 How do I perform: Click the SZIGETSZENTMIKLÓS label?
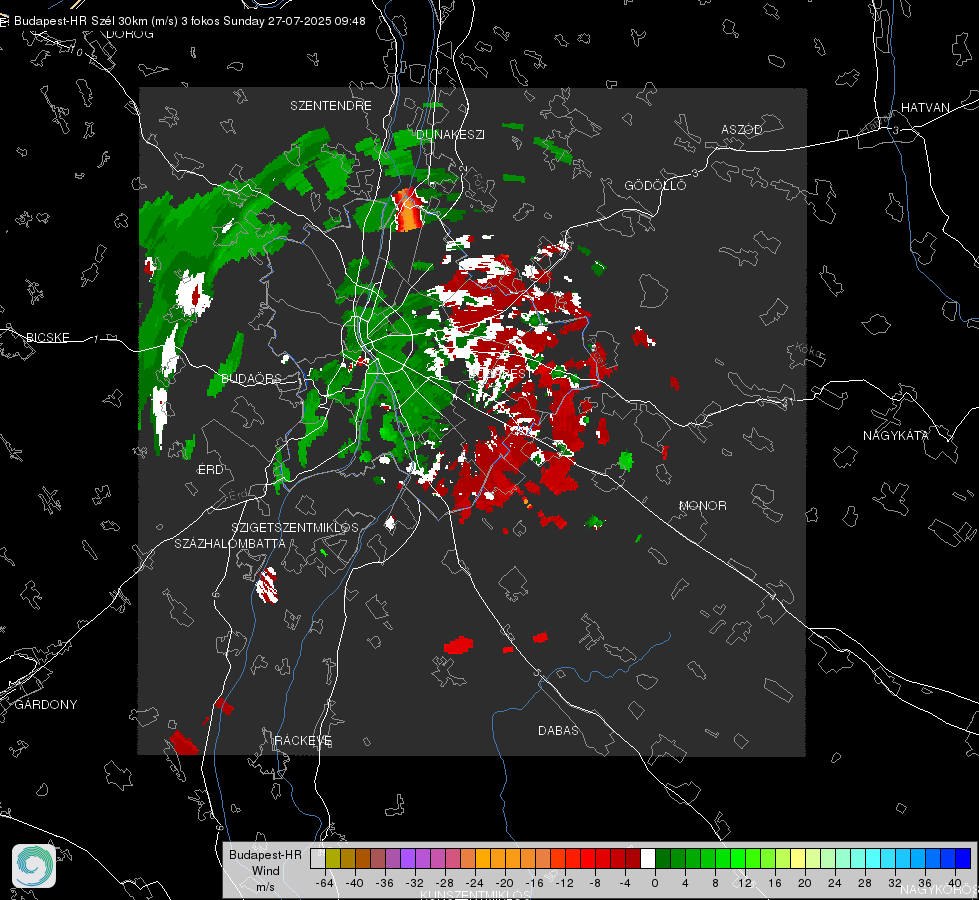coord(295,527)
